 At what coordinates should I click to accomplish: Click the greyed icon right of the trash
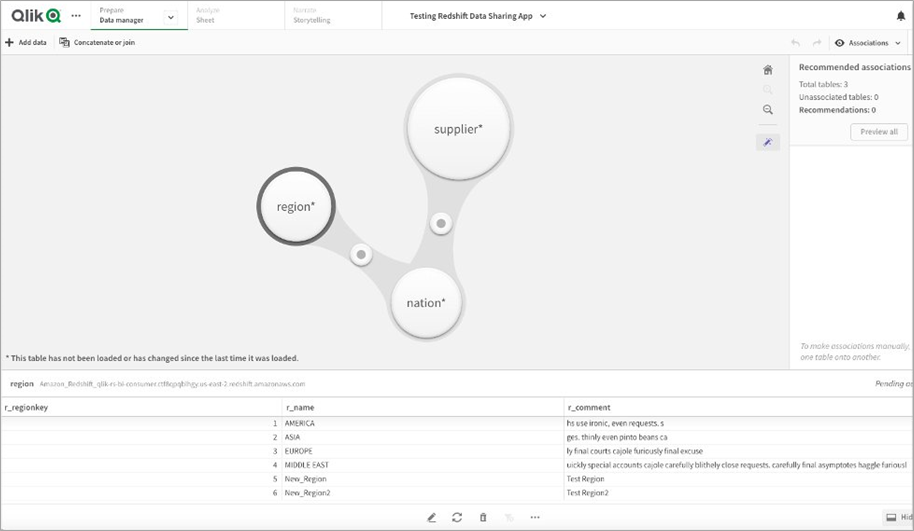509,517
